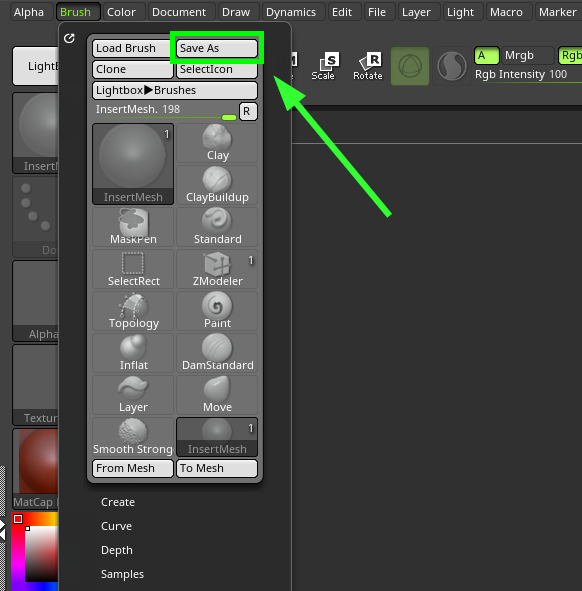Adjust the Rgb Intensity slider

coord(528,75)
